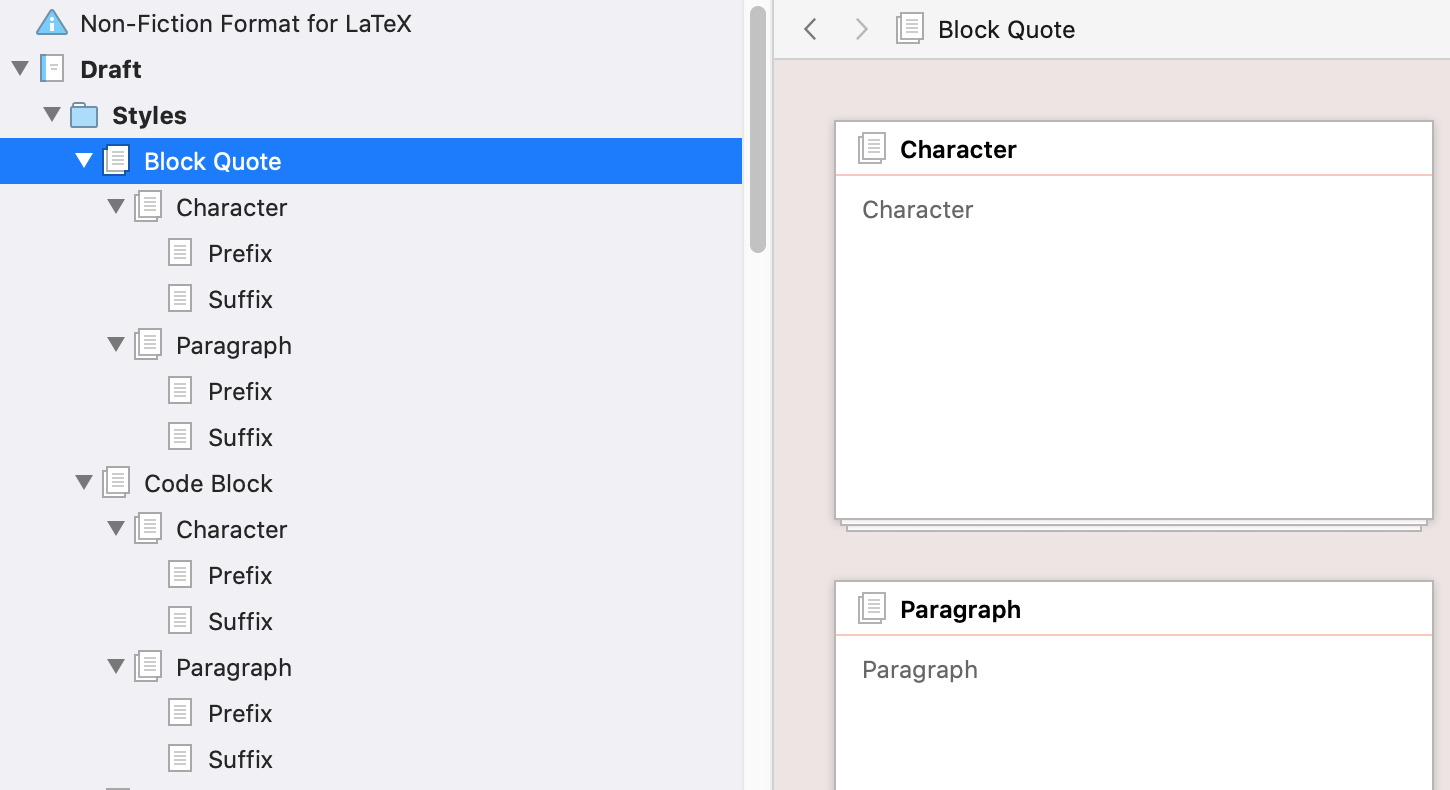Collapse the Styles folder triangle

[52, 115]
